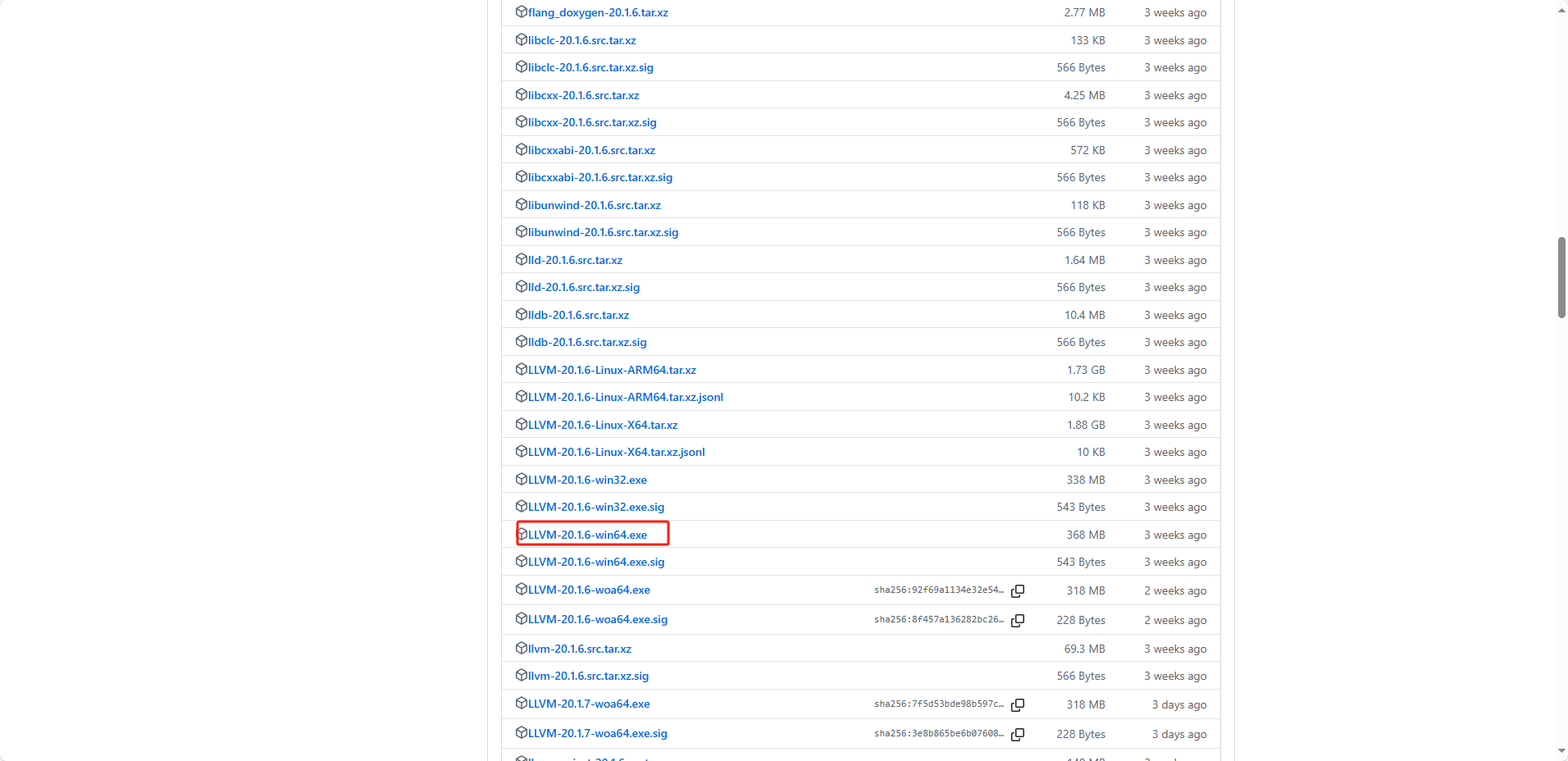
Task: Click the package icon next to LLVM-20.1.6-win32.exe
Action: 521,479
